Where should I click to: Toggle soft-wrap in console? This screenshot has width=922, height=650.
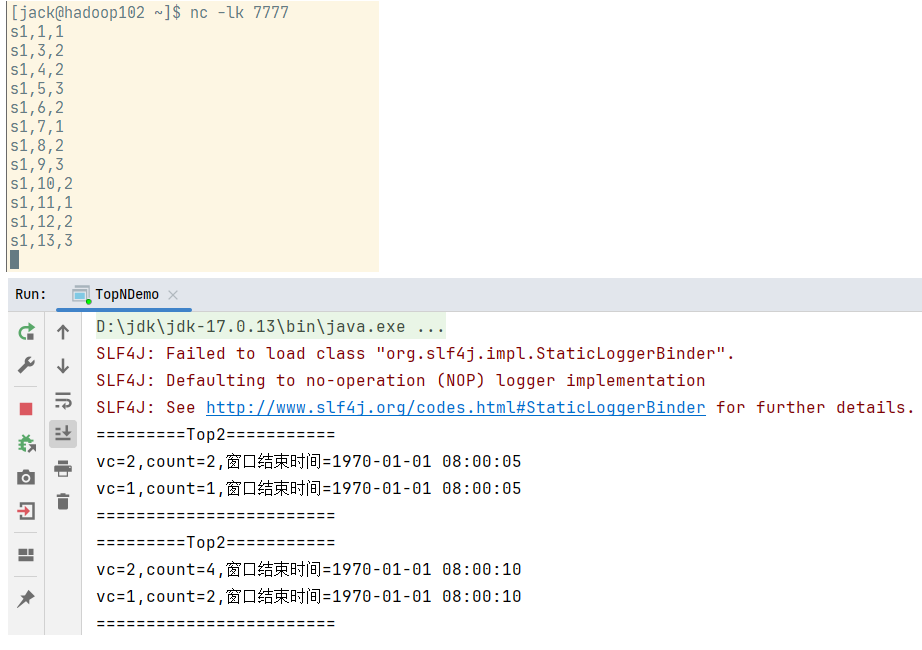63,401
